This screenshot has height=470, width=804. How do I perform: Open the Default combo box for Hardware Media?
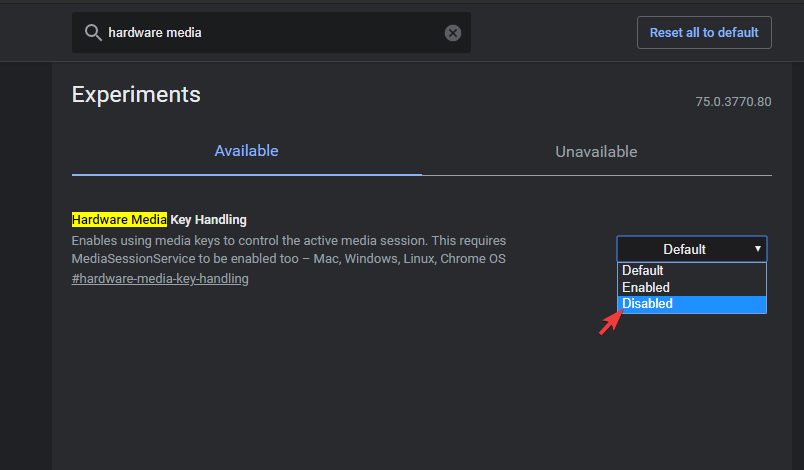tap(692, 249)
